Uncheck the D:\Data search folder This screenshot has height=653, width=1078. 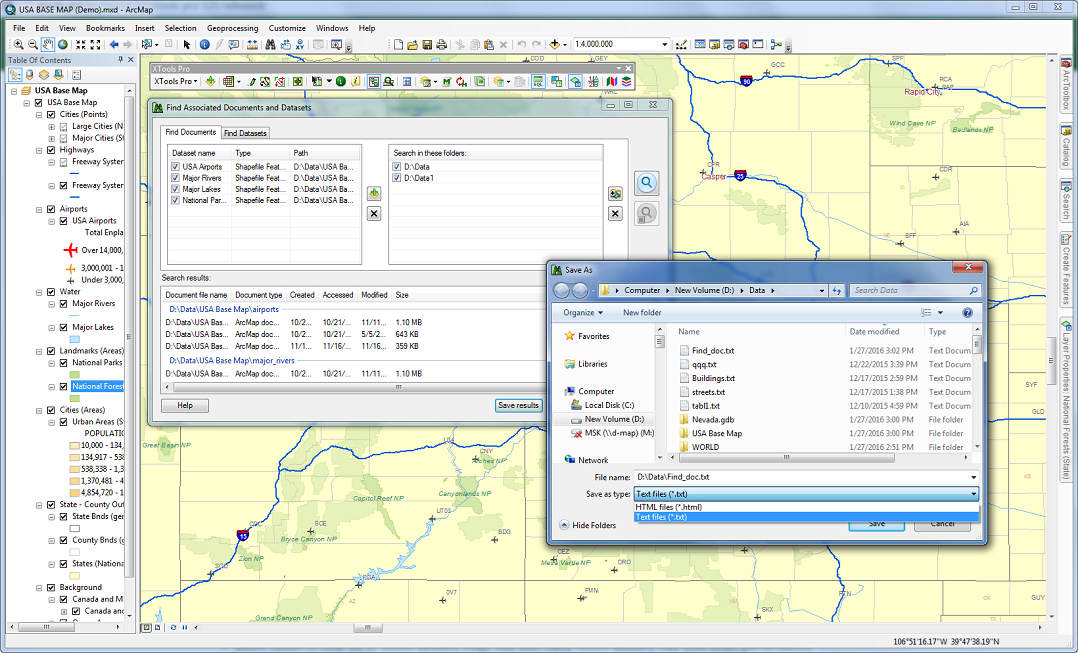click(x=397, y=167)
